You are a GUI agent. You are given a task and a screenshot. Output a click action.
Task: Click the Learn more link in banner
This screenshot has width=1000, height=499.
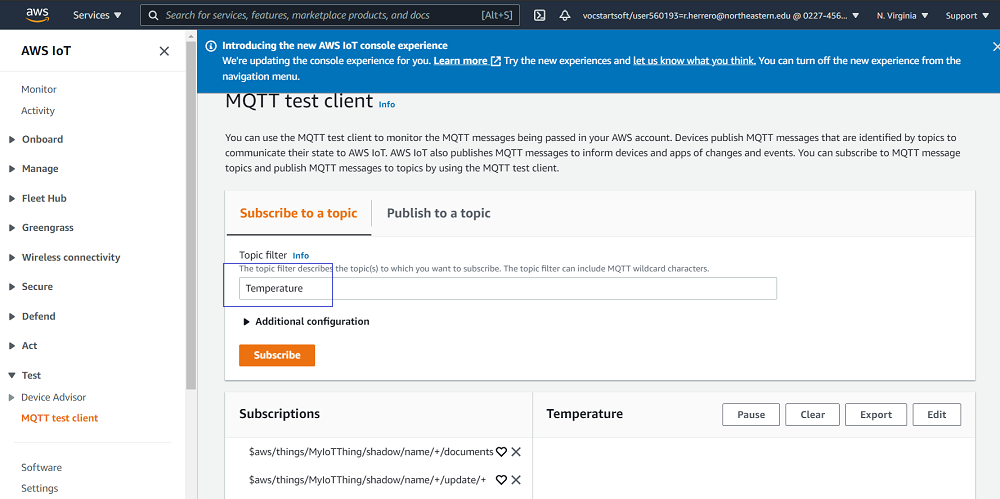[460, 61]
